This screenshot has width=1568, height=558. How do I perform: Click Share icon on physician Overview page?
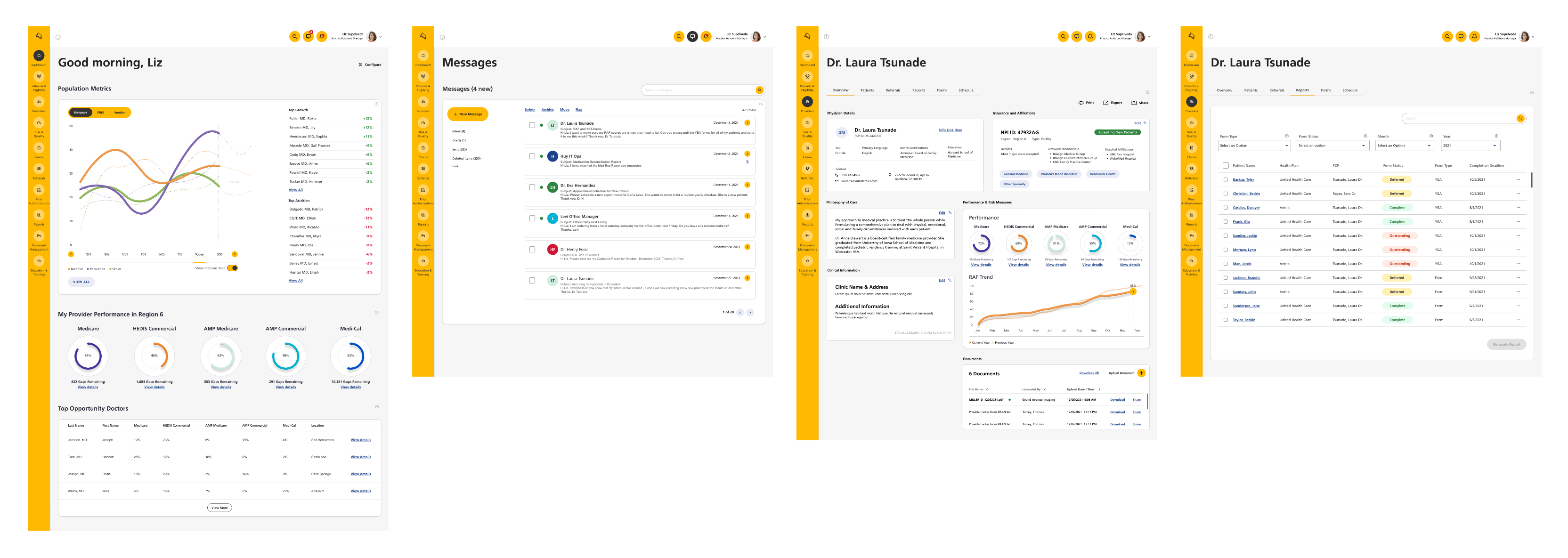[1134, 103]
